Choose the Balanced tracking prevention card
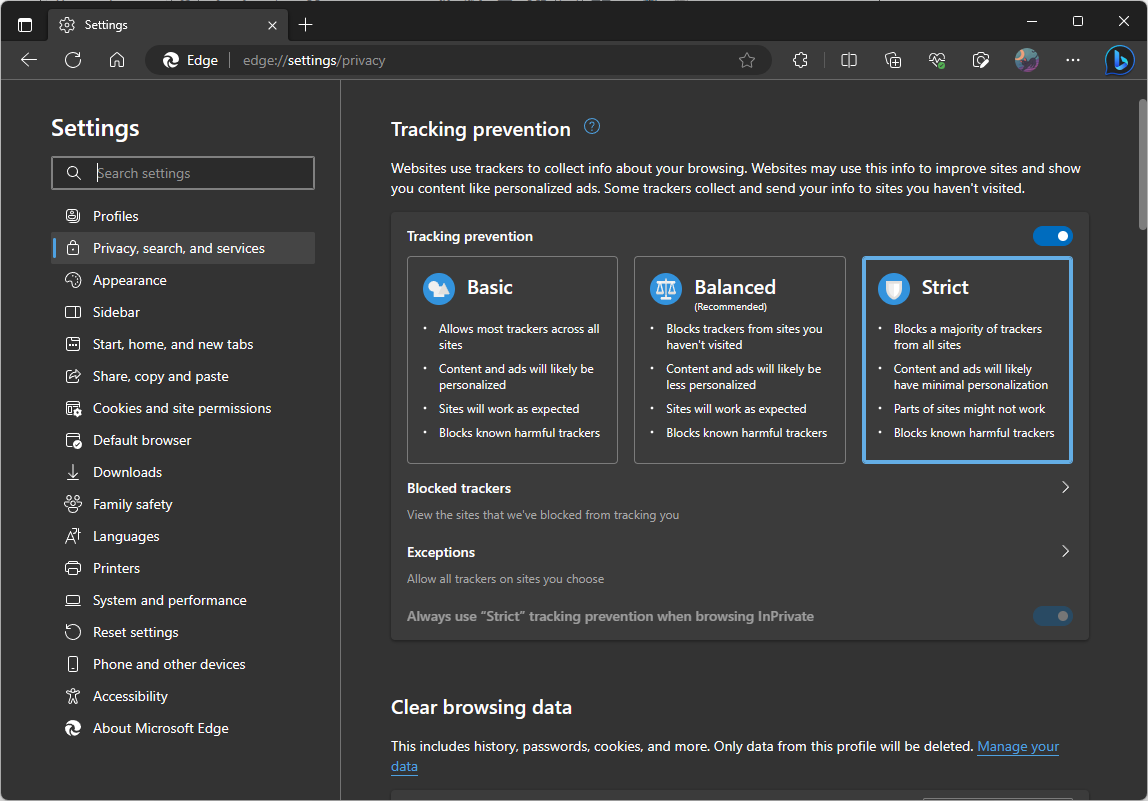The image size is (1148, 801). coord(739,360)
